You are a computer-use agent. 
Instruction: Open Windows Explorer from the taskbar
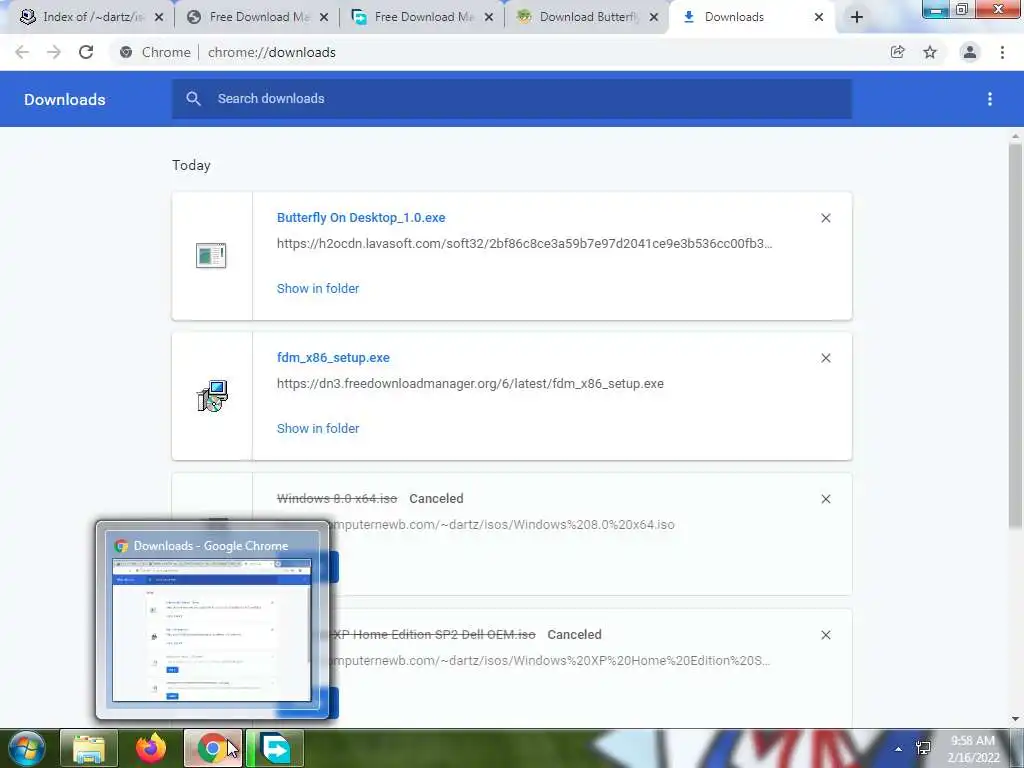pyautogui.click(x=89, y=748)
